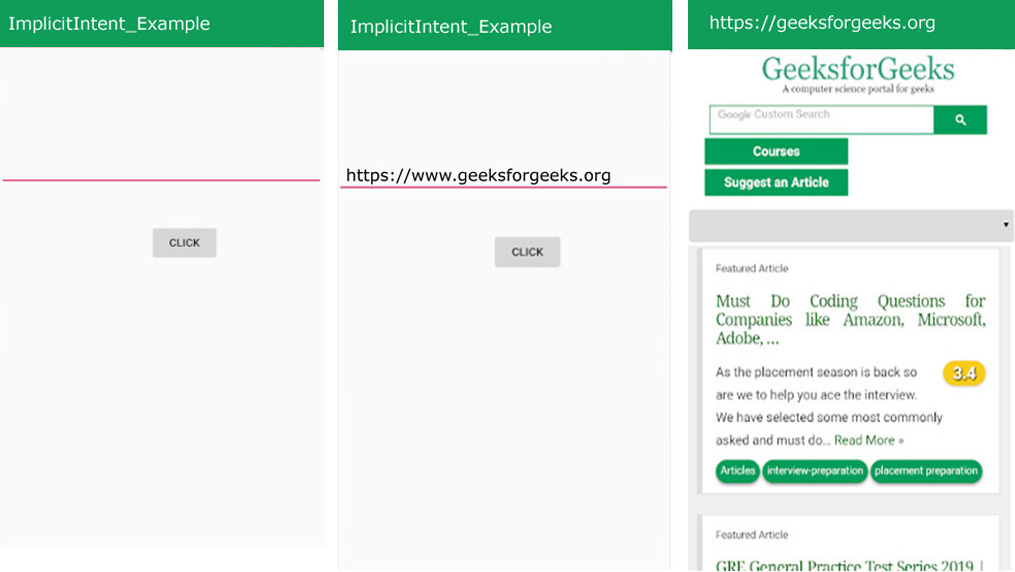Open the Courses button
The image size is (1015, 572).
[776, 151]
